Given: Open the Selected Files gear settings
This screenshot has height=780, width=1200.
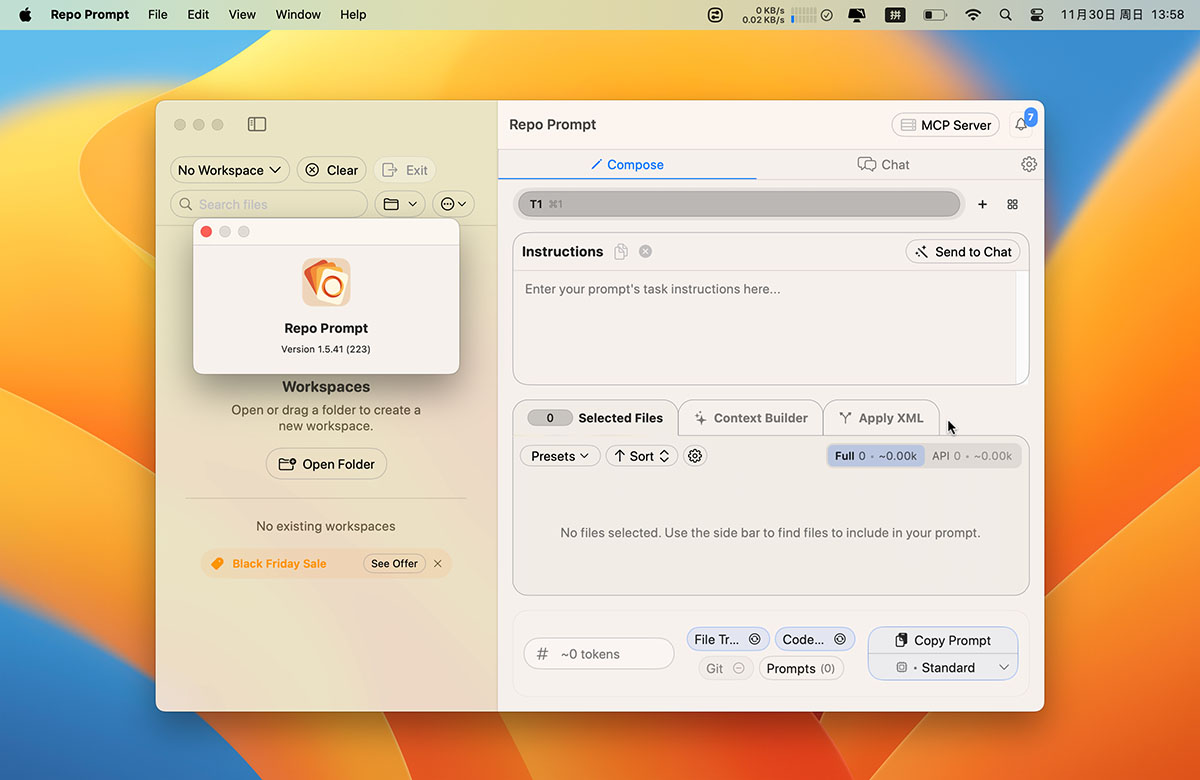Looking at the screenshot, I should 695,456.
